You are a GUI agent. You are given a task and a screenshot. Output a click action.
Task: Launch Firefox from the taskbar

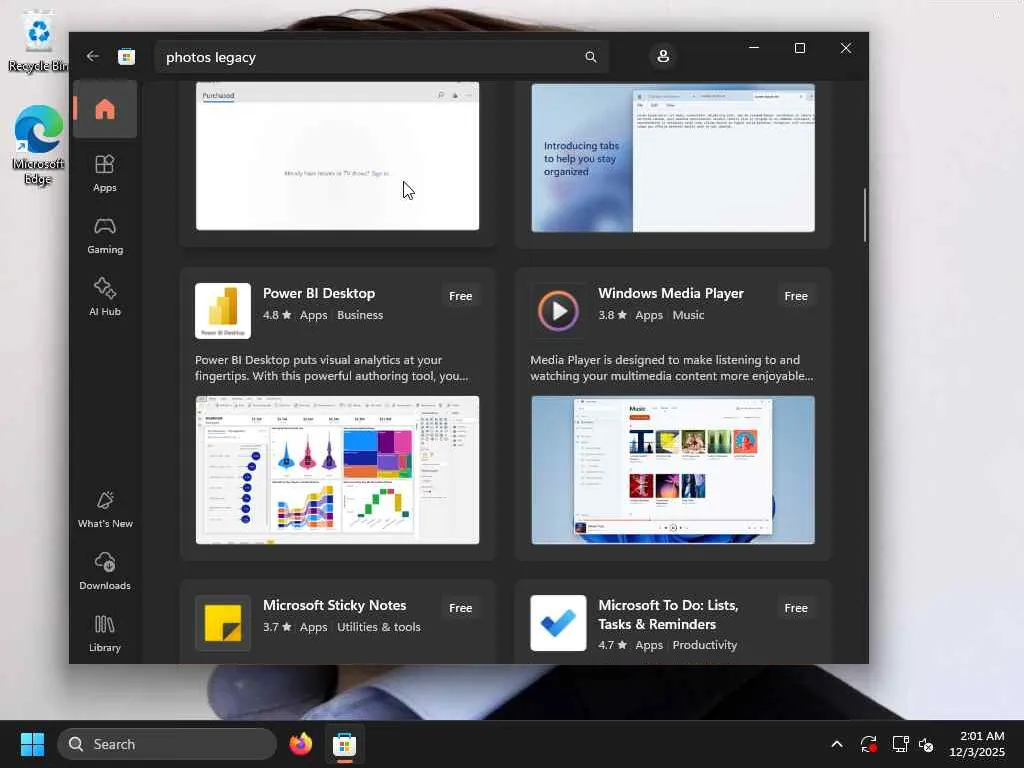(300, 744)
